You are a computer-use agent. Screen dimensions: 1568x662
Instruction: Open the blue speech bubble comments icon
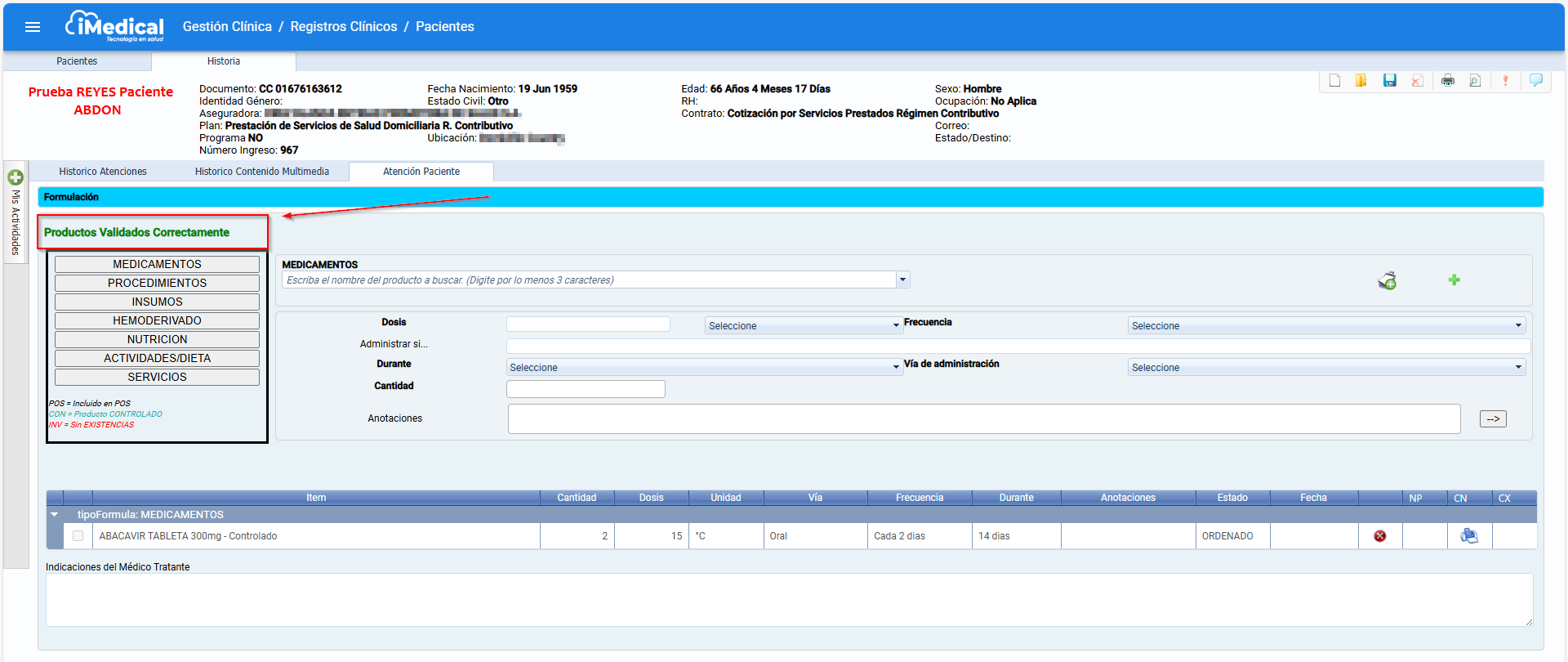click(1535, 80)
